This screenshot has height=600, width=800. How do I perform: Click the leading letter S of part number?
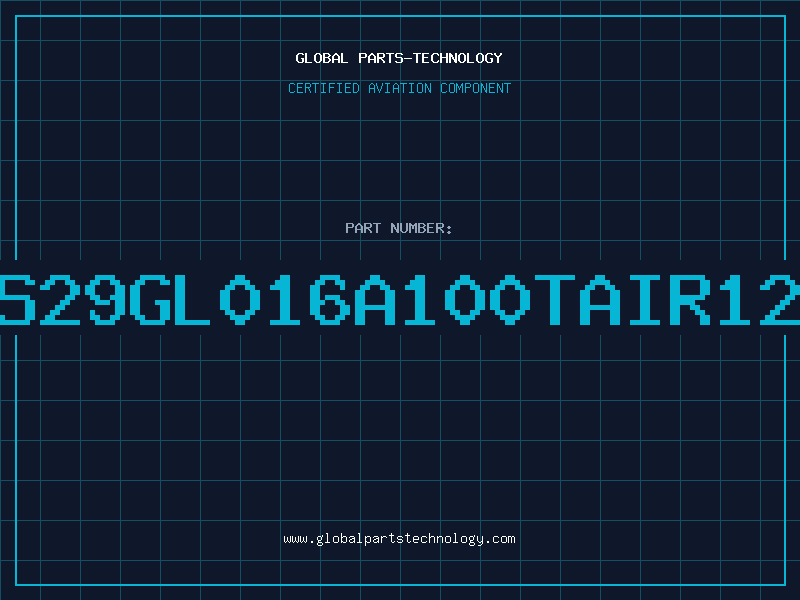tap(16, 299)
